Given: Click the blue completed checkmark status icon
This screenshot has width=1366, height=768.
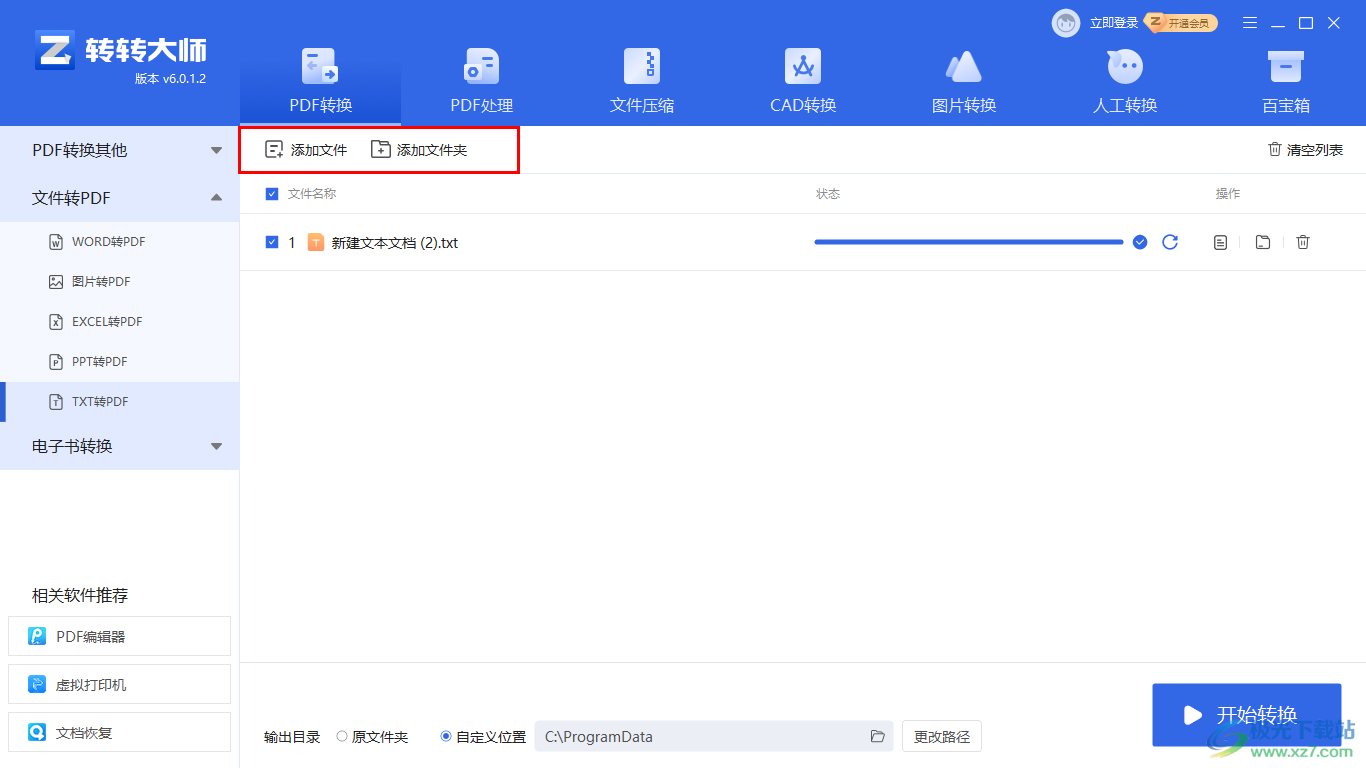Looking at the screenshot, I should click(x=1140, y=242).
